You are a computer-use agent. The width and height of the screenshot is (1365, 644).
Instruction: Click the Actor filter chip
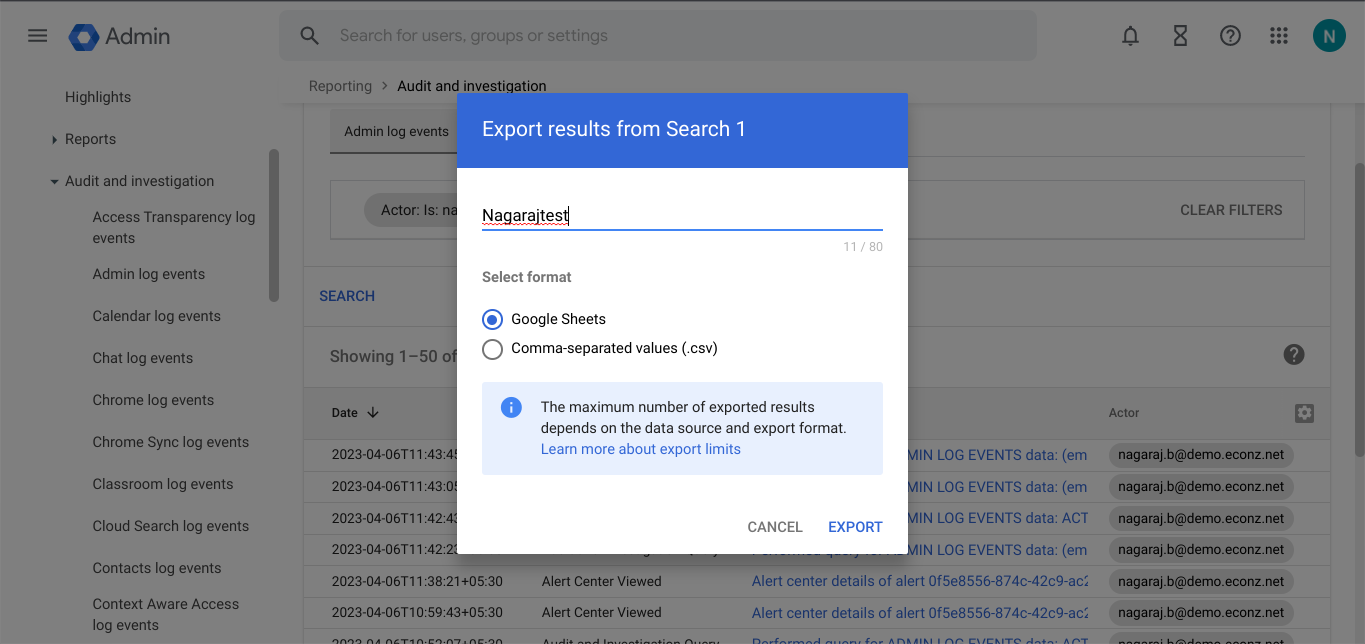[411, 211]
